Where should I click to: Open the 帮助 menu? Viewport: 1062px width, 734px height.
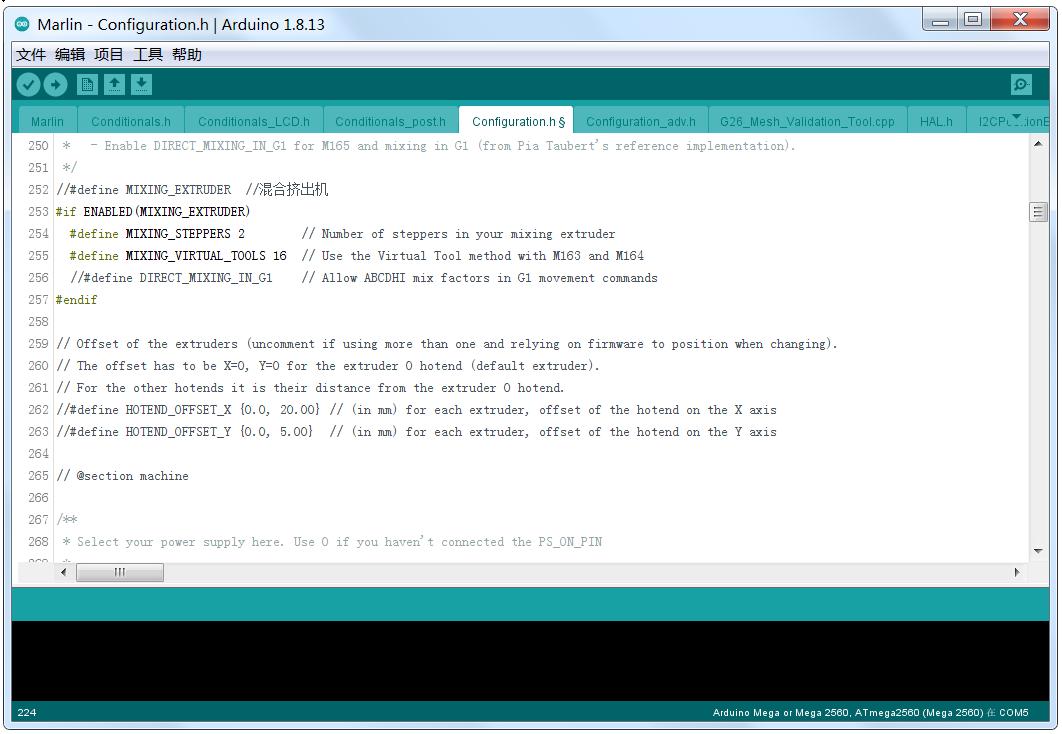[x=187, y=55]
